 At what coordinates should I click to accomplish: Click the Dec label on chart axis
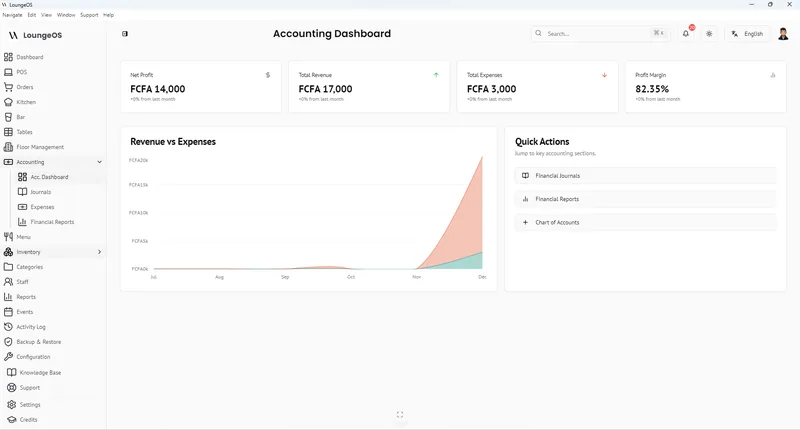[x=482, y=277]
